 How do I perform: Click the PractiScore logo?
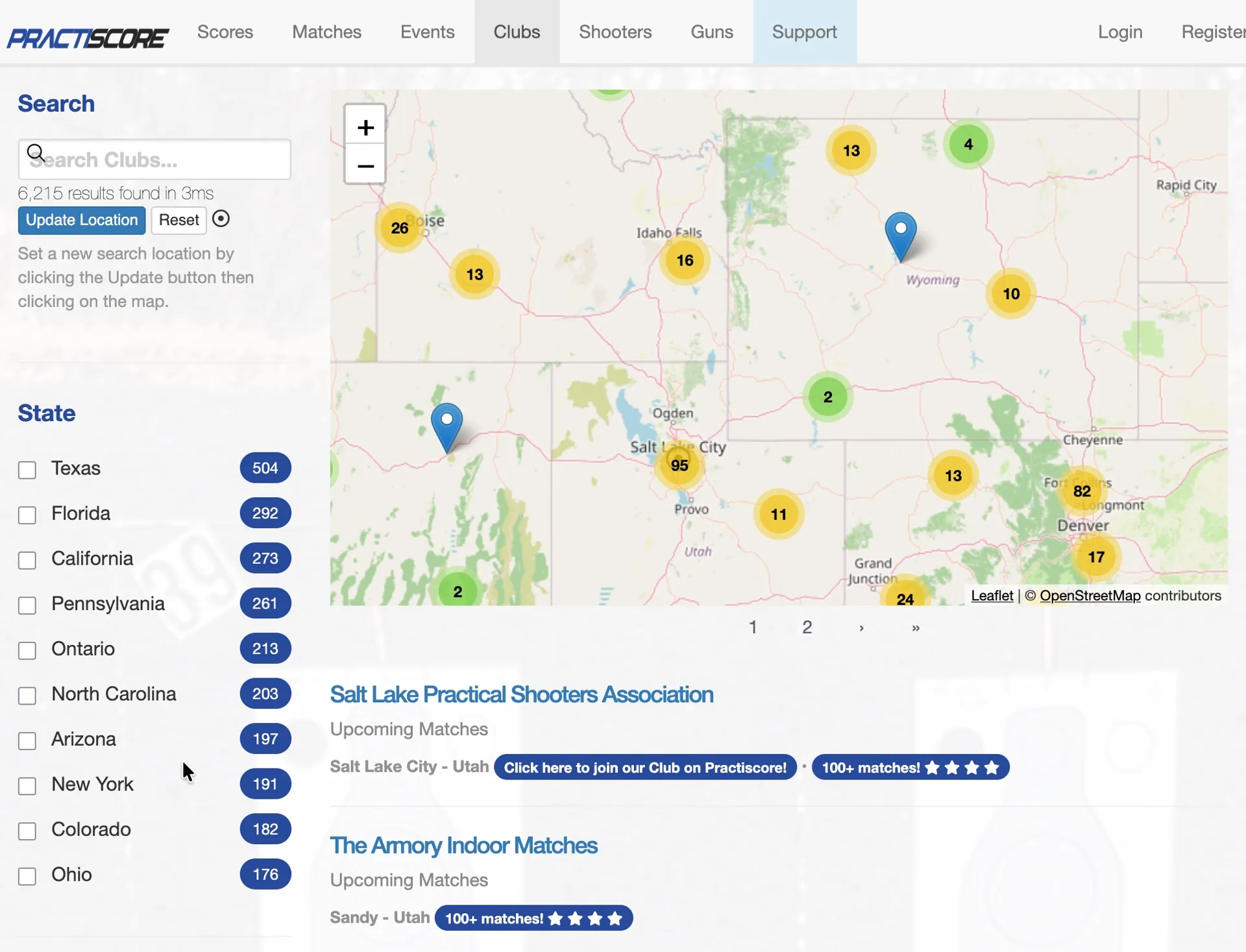click(x=88, y=38)
